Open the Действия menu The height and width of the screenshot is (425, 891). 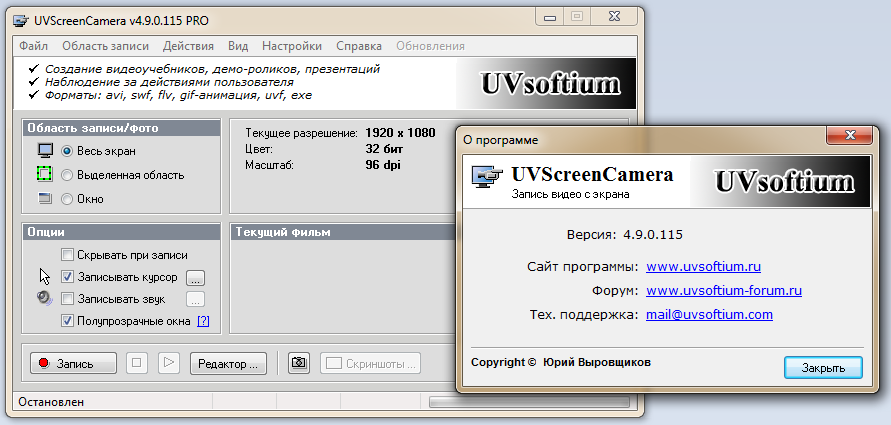pos(188,46)
